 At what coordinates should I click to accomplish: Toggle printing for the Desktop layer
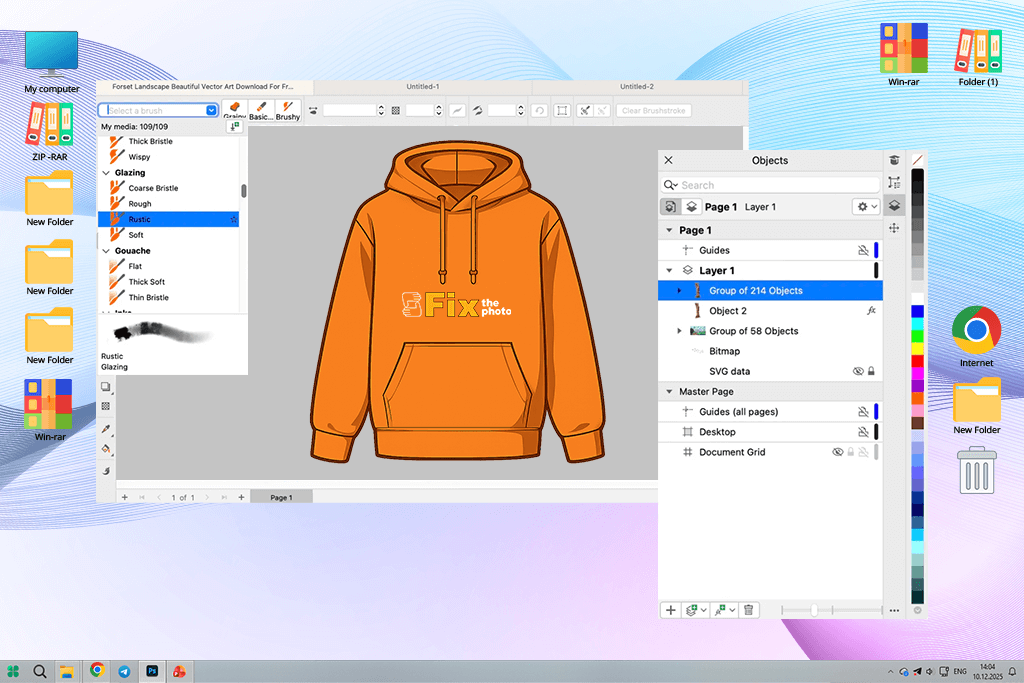pos(863,432)
